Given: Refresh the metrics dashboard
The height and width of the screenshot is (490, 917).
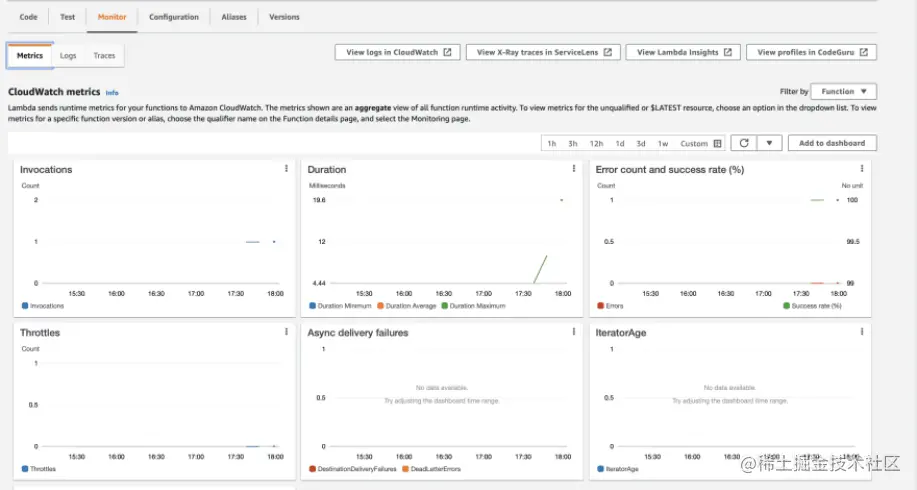Looking at the screenshot, I should 744,143.
